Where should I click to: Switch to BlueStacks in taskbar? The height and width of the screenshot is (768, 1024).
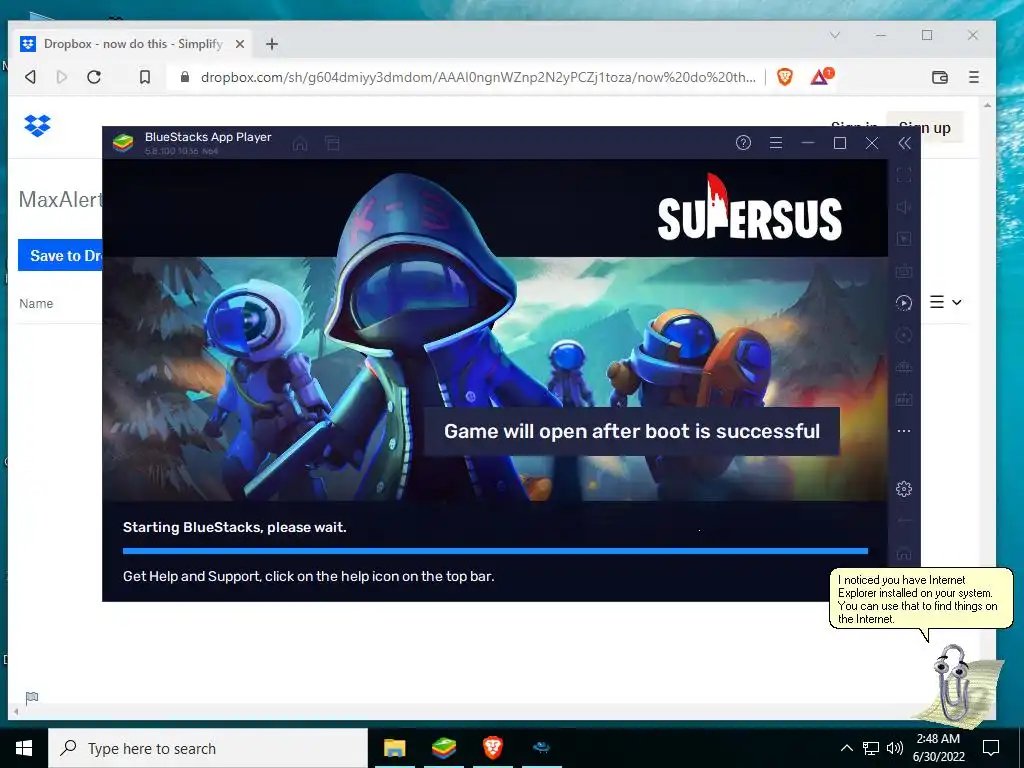point(444,748)
